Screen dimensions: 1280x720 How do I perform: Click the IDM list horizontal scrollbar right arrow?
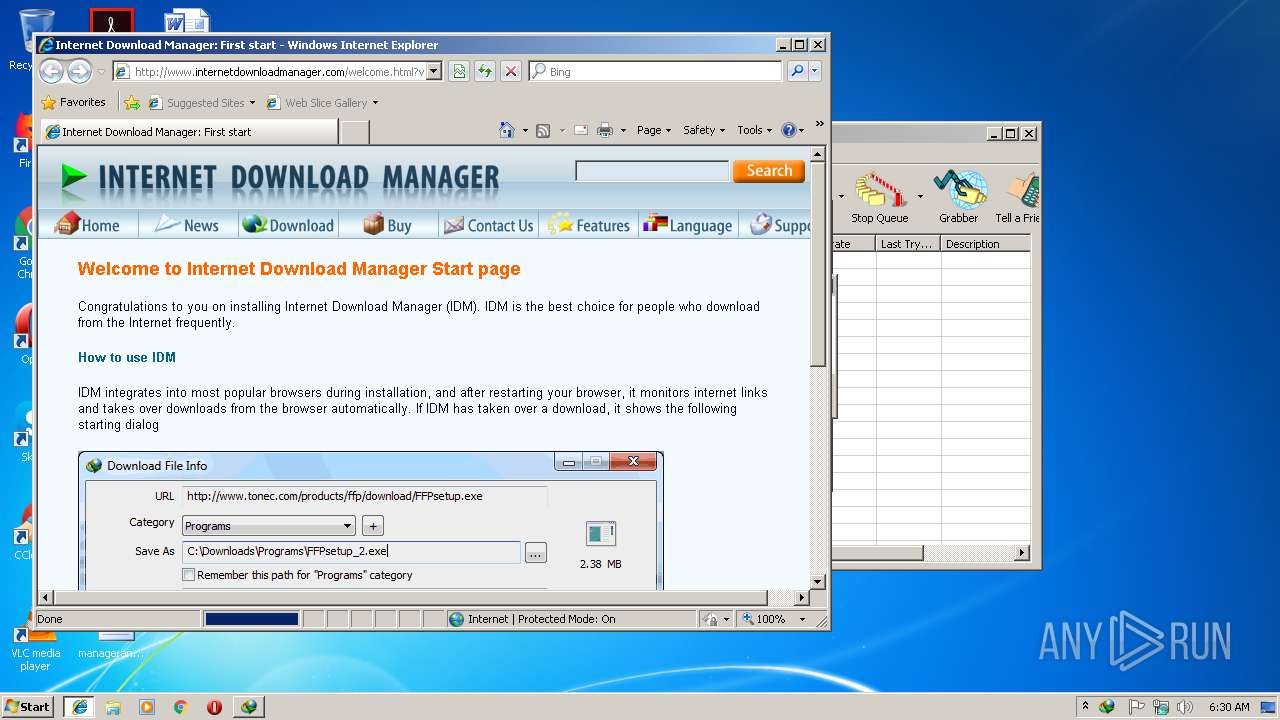(1022, 552)
